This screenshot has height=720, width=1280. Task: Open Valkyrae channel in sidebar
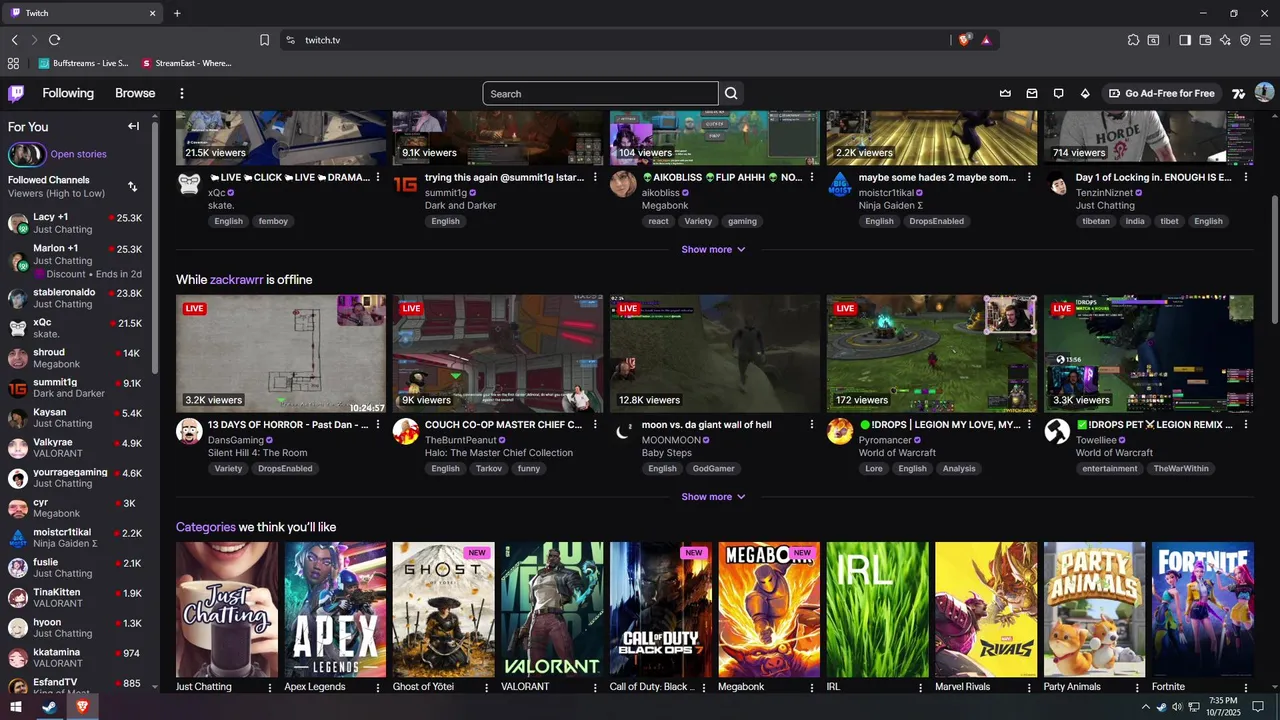coord(75,448)
